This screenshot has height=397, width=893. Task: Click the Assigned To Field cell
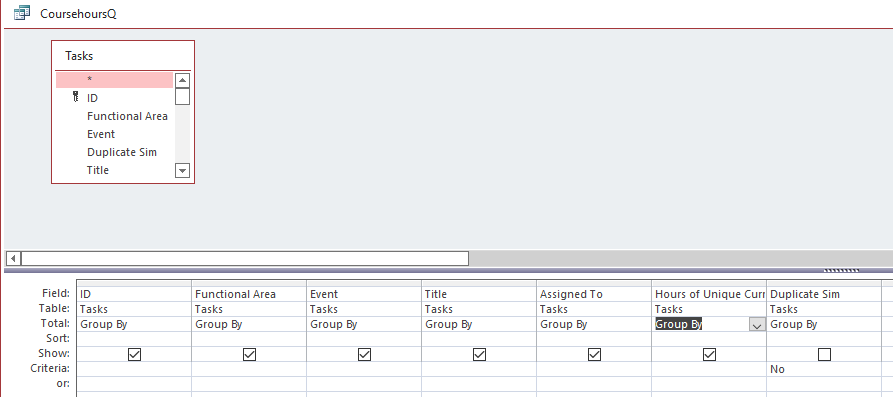tap(594, 294)
